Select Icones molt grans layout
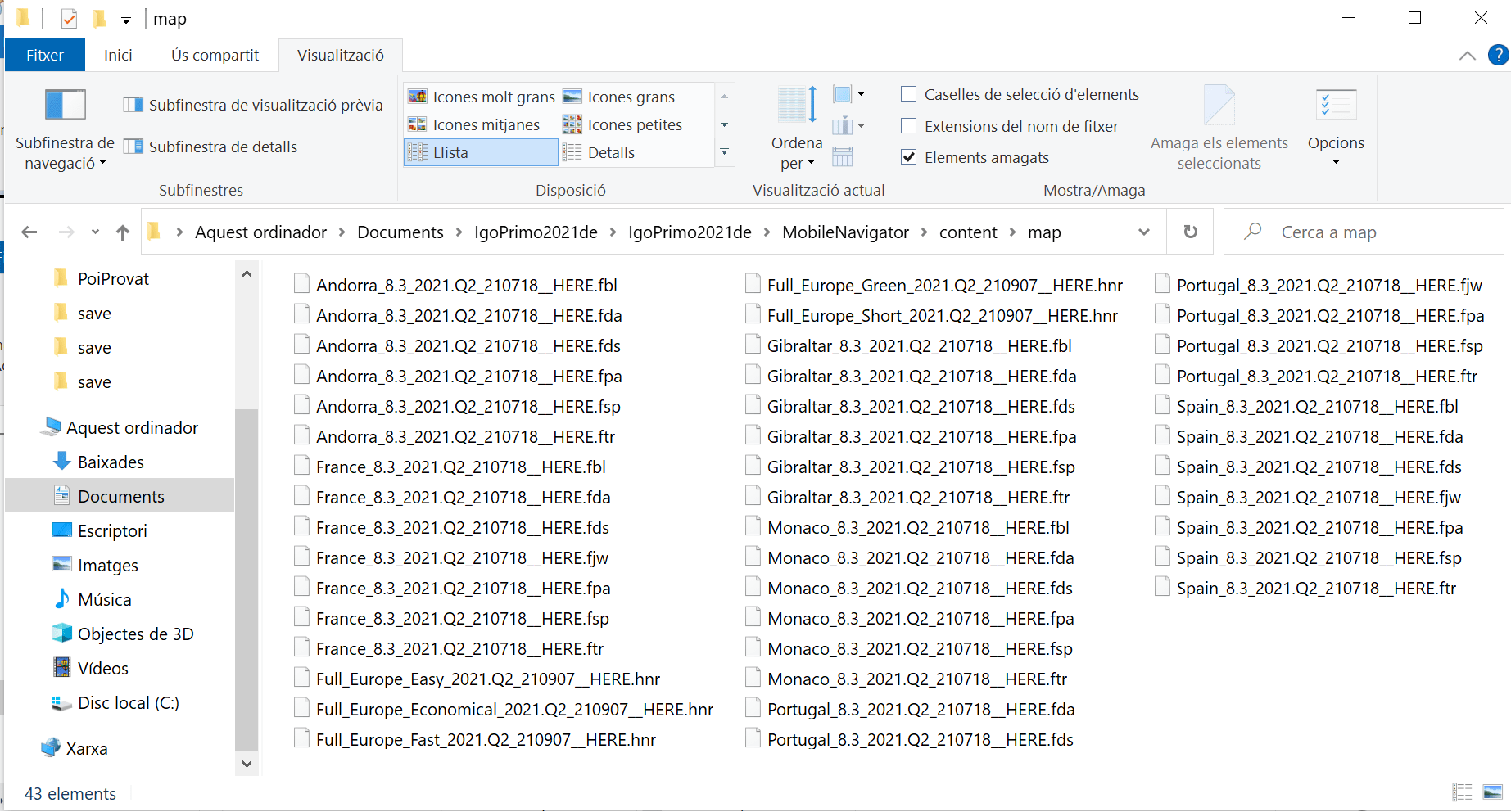The height and width of the screenshot is (812, 1511). click(x=482, y=97)
